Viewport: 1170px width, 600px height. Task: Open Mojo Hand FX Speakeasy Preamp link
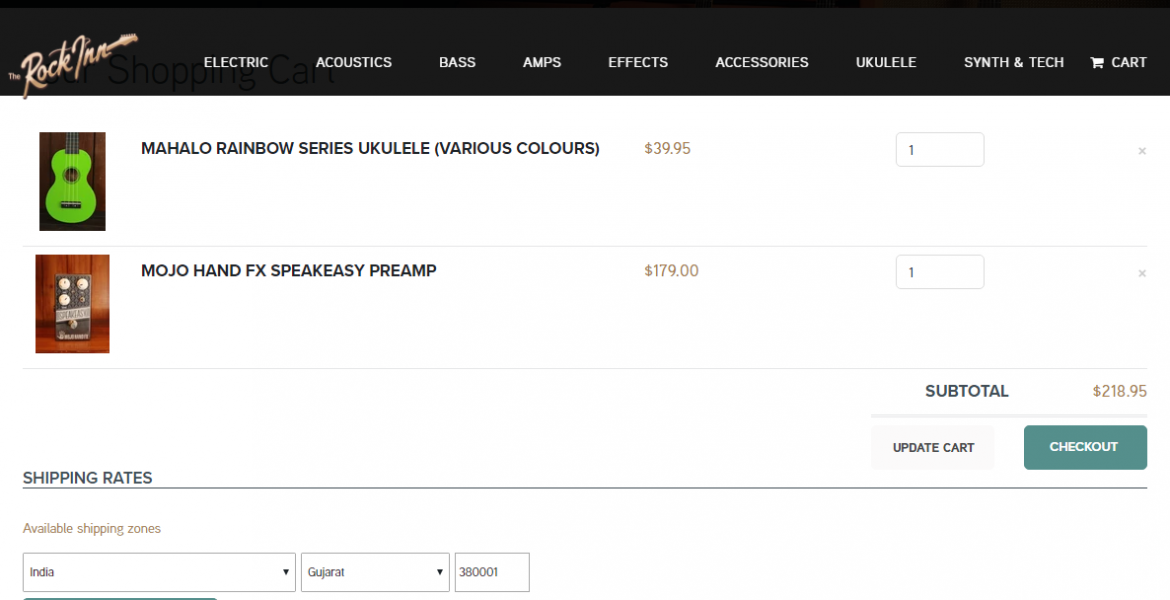click(x=288, y=271)
